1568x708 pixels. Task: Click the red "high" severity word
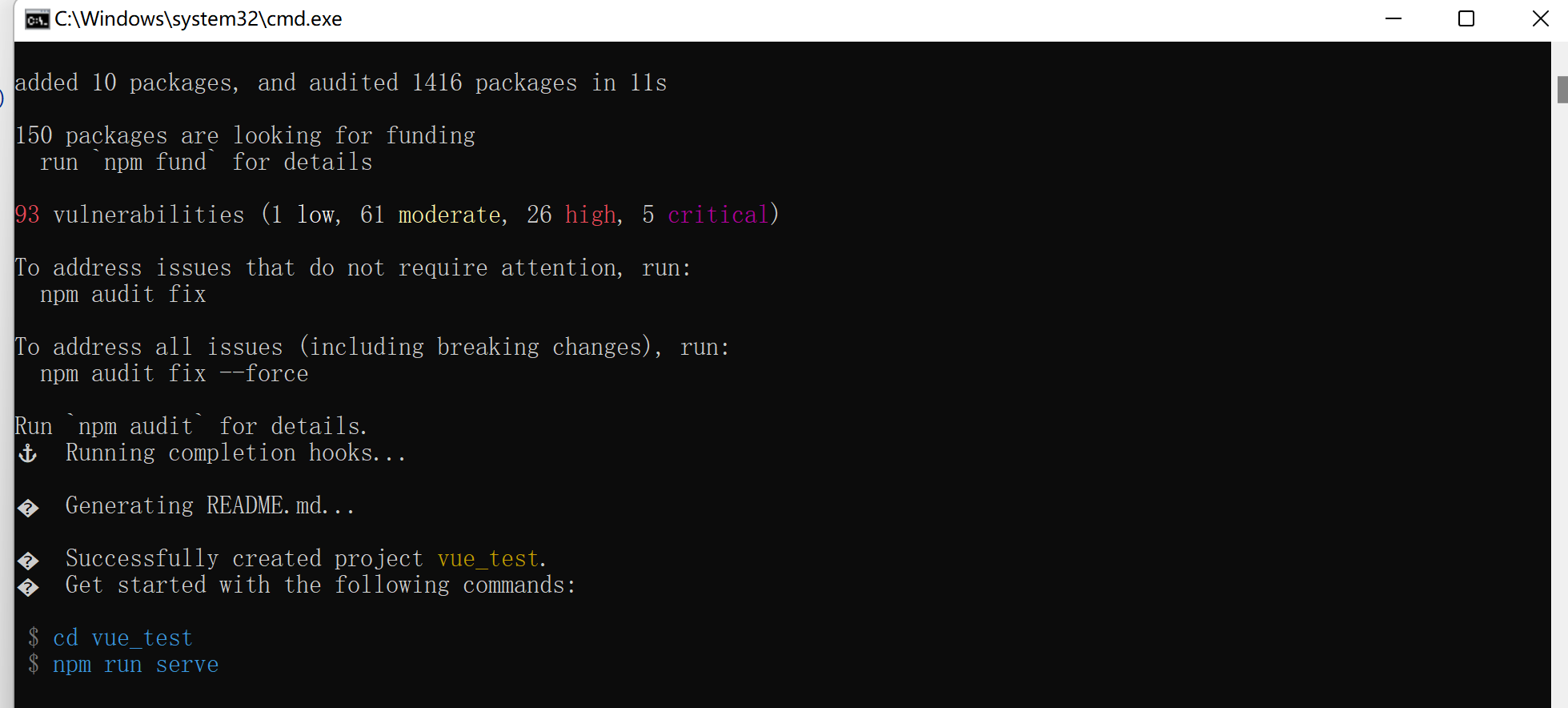tap(591, 215)
